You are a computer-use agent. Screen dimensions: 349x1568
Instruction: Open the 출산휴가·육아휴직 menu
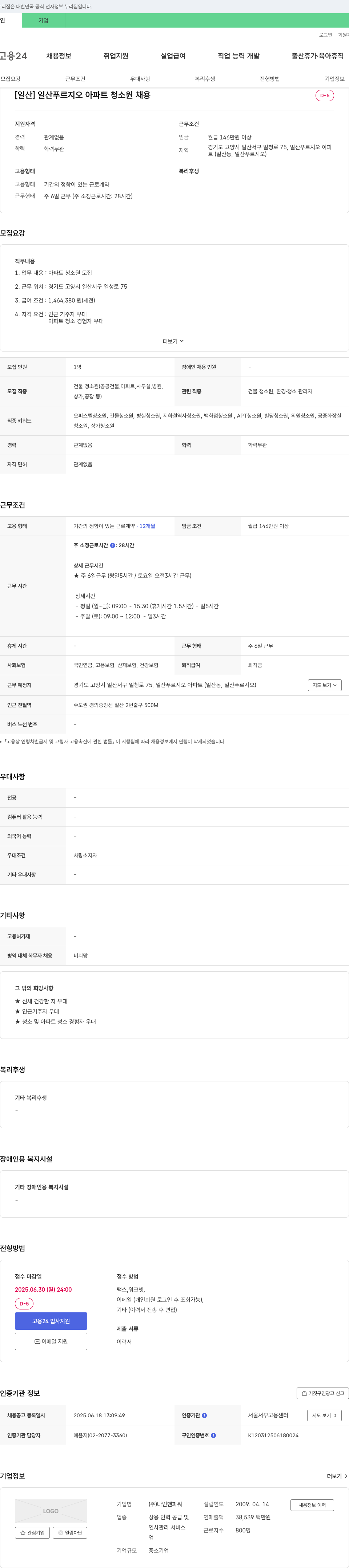(x=317, y=56)
